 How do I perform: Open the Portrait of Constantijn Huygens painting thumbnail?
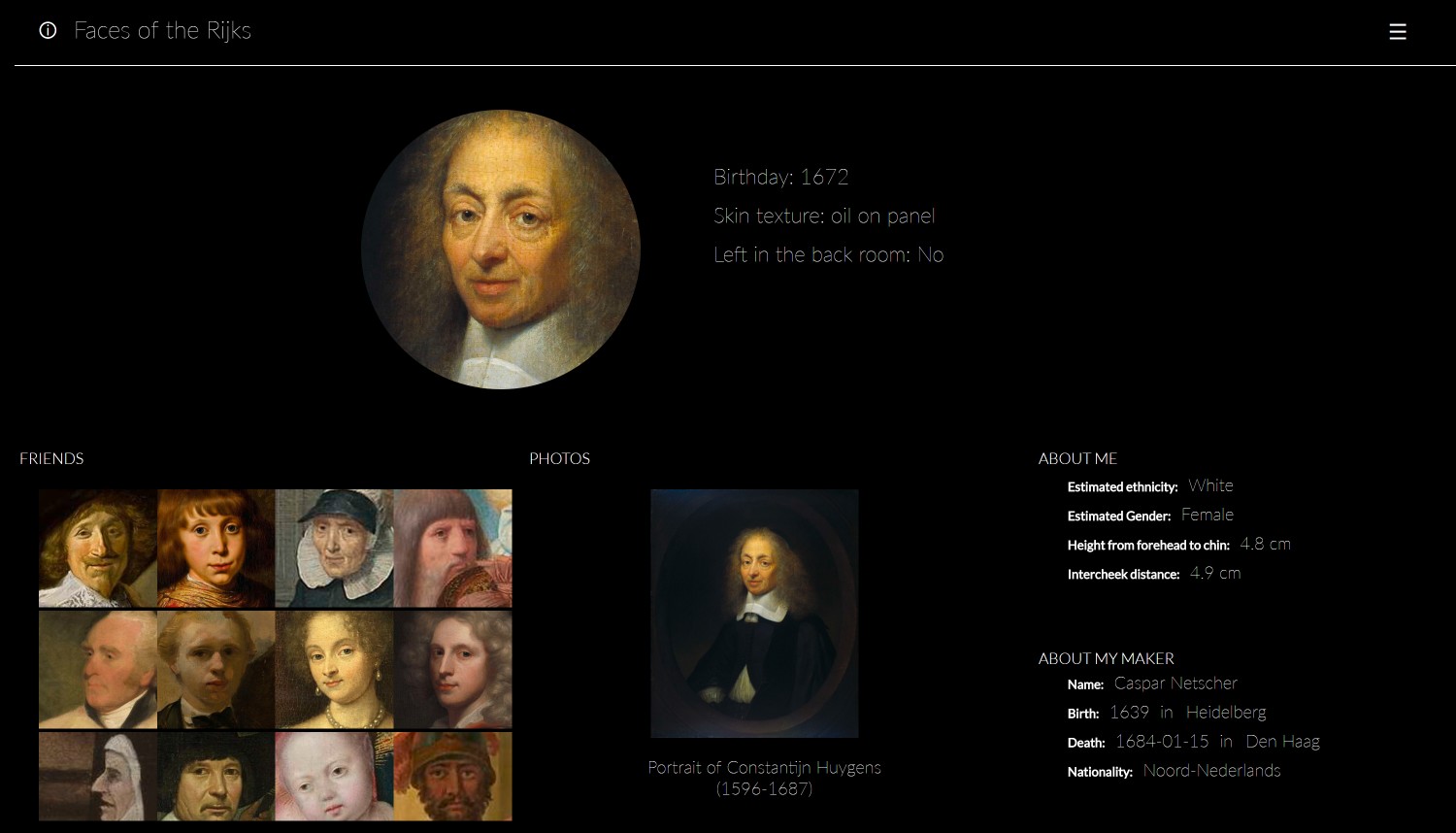[754, 614]
